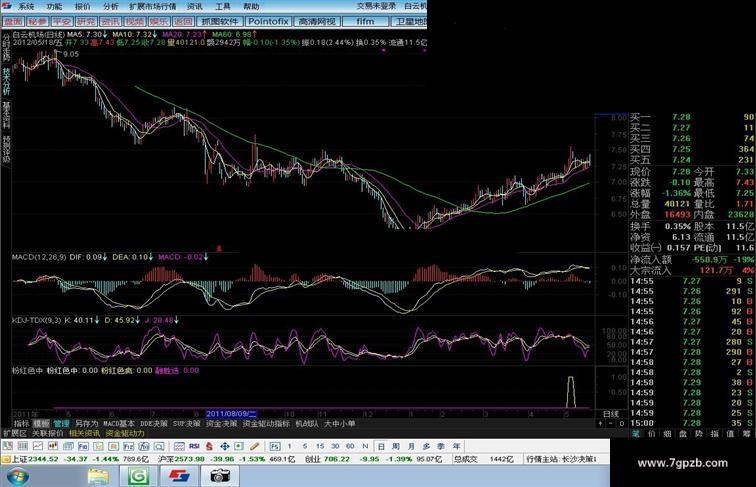Select the 15 minute period
Image resolution: width=756 pixels, height=487 pixels.
(x=320, y=446)
